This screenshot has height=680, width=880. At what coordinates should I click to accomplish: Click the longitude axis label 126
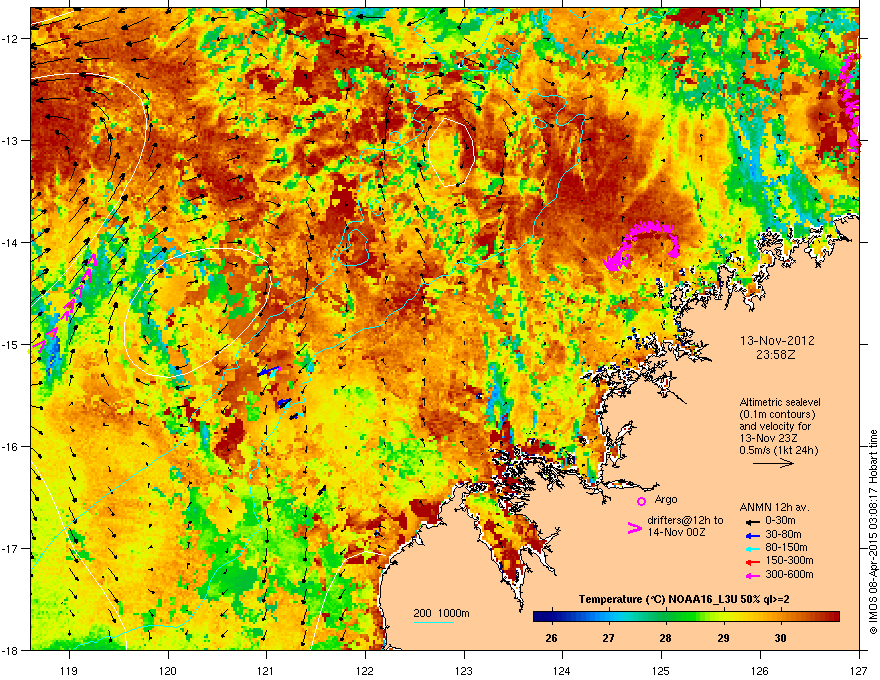pos(759,670)
